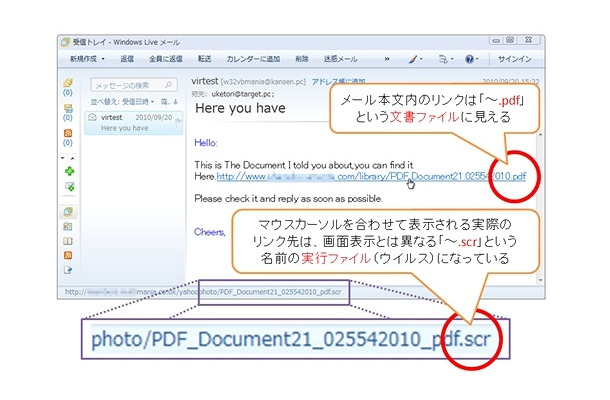Close the Windows Live Mail window
The height and width of the screenshot is (400, 610).
[528, 40]
